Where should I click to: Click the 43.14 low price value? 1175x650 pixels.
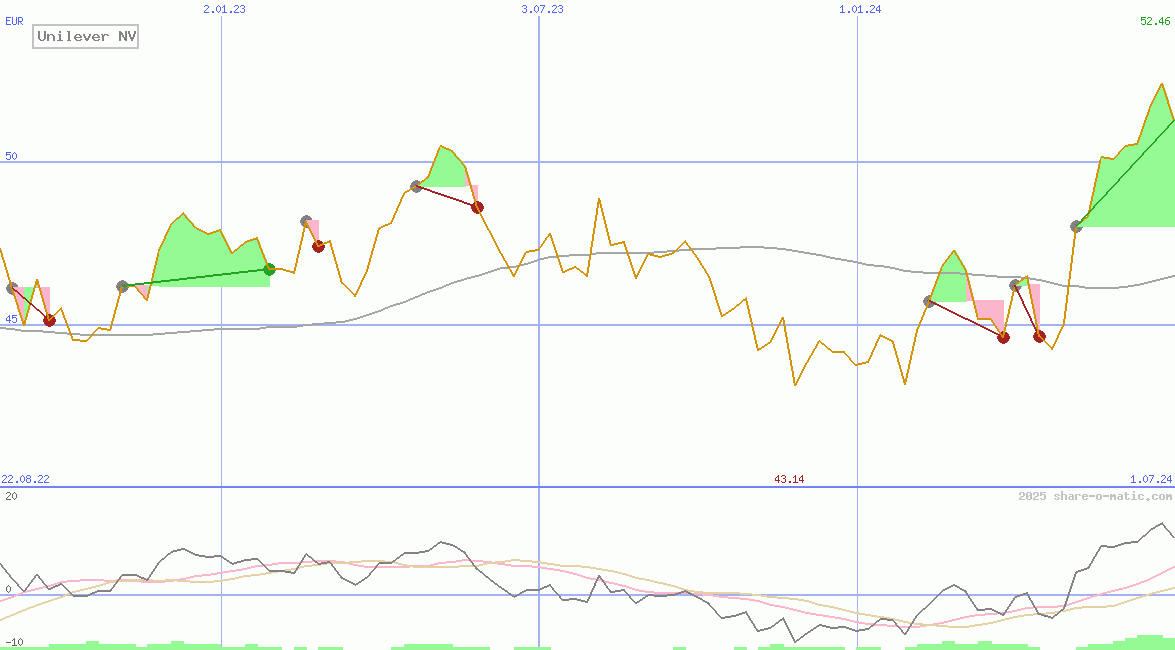[789, 479]
